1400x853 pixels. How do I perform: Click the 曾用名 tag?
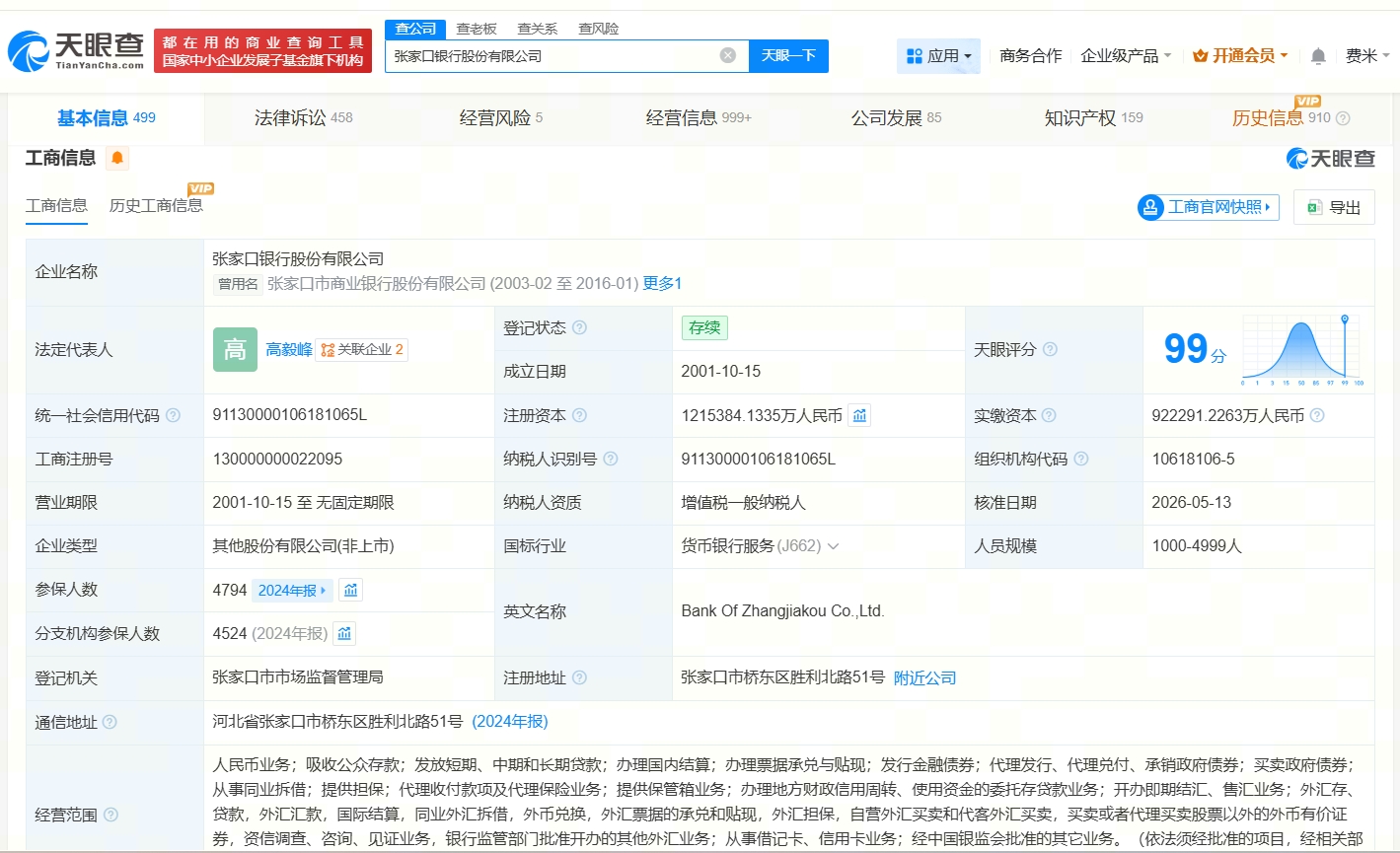(239, 284)
